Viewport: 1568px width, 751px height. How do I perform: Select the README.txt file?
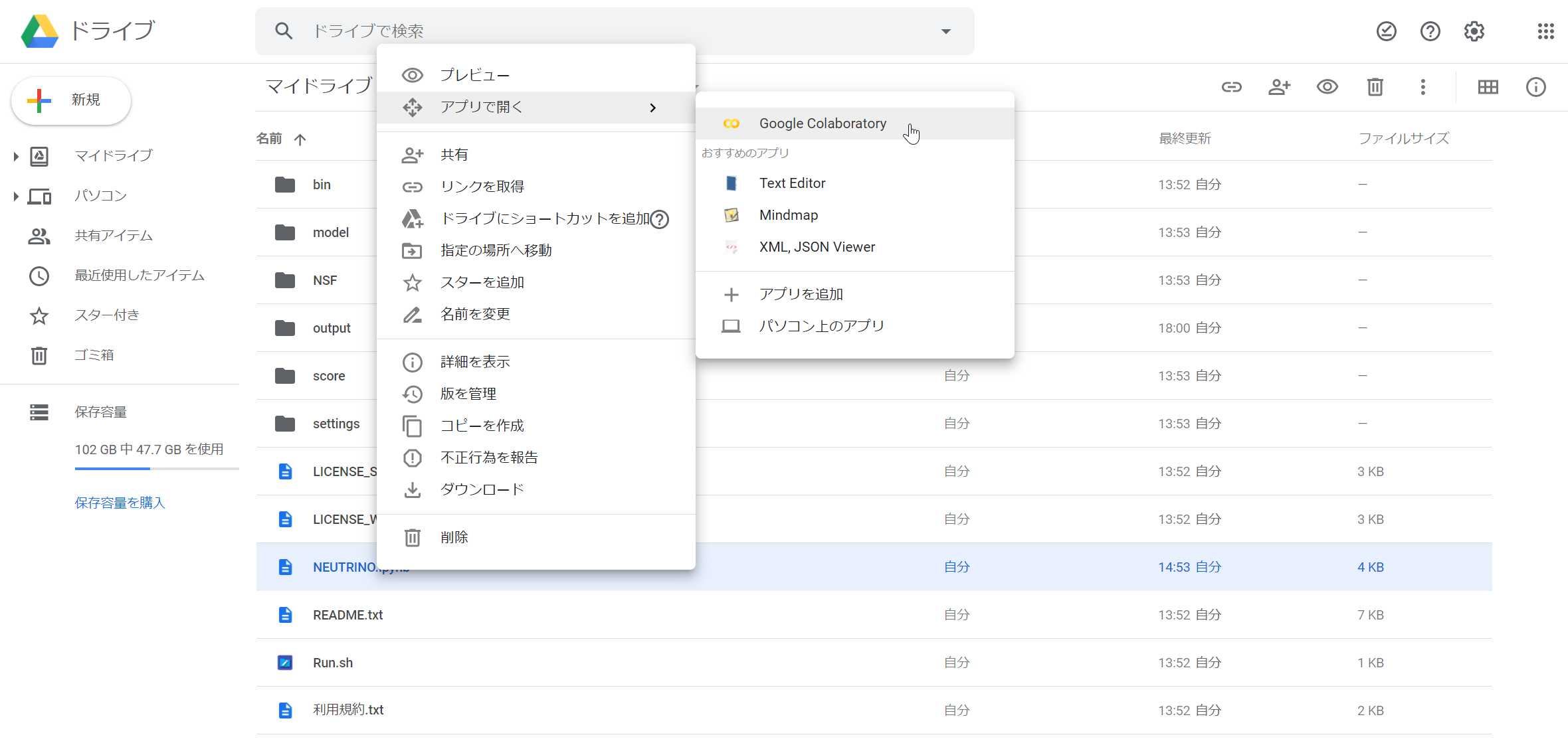[x=874, y=615]
